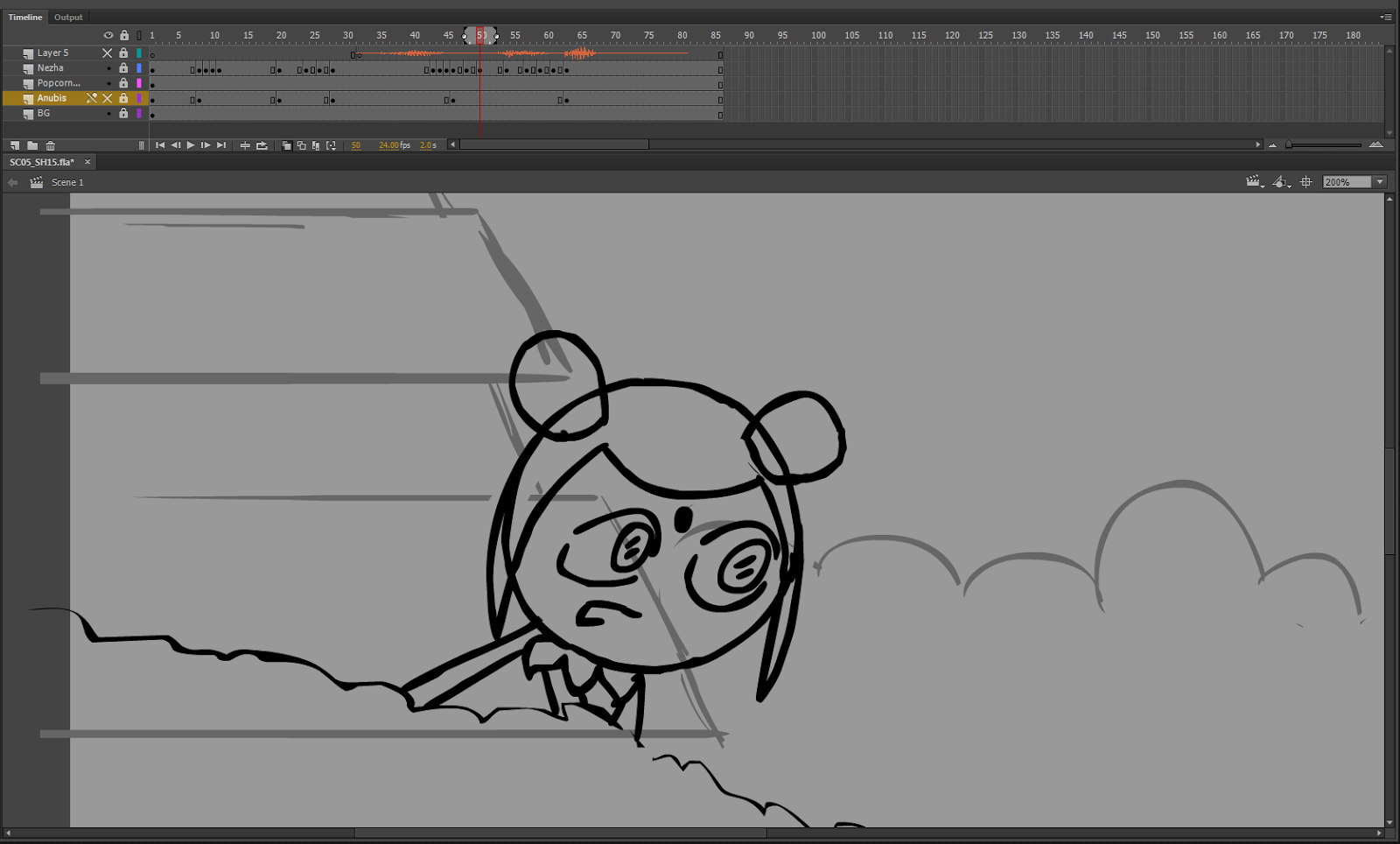
Task: Zoom out timeline with small mountains icon
Action: tap(1273, 145)
